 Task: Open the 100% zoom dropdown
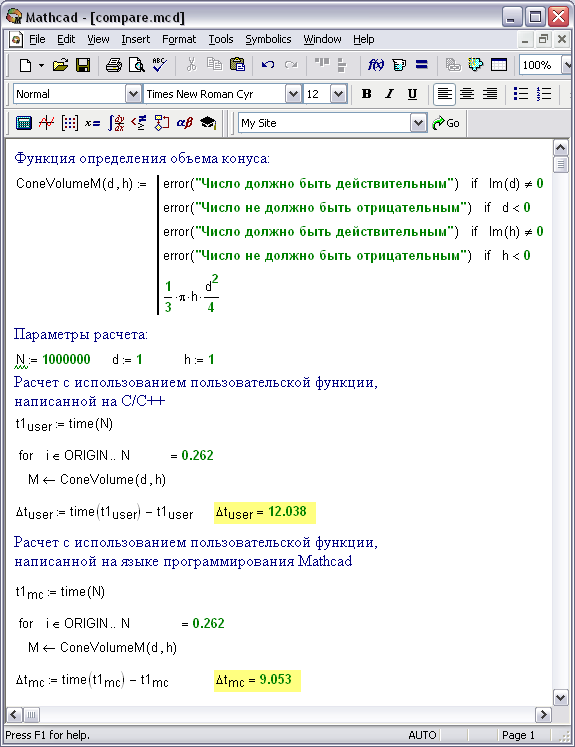point(567,65)
